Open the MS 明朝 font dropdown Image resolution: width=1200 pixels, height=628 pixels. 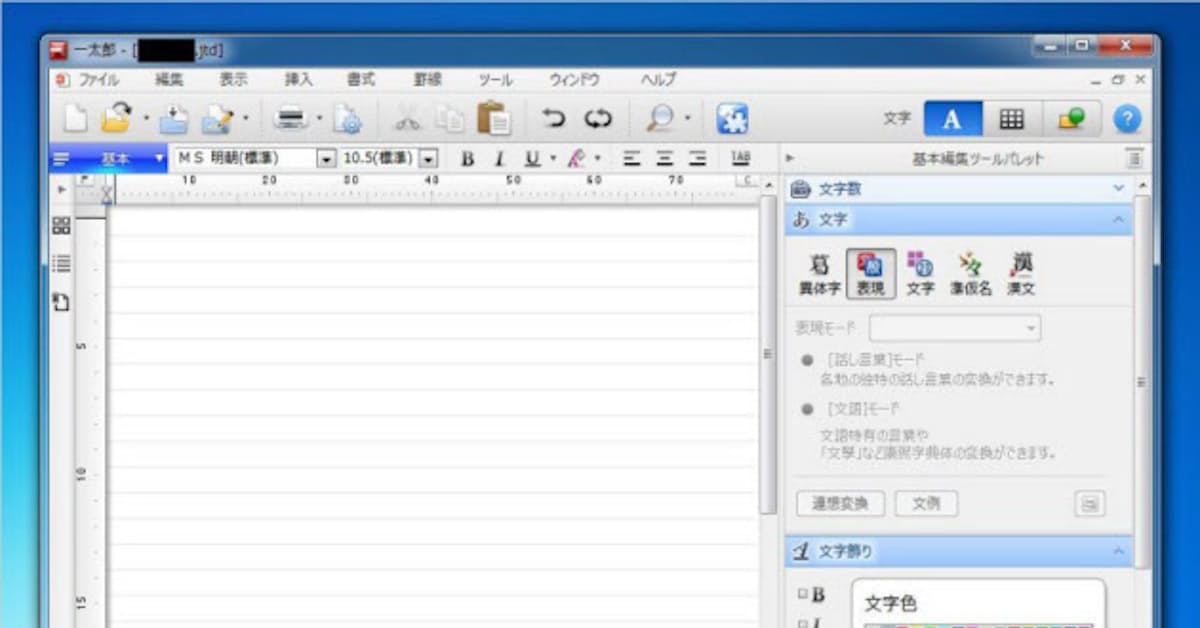pyautogui.click(x=325, y=158)
